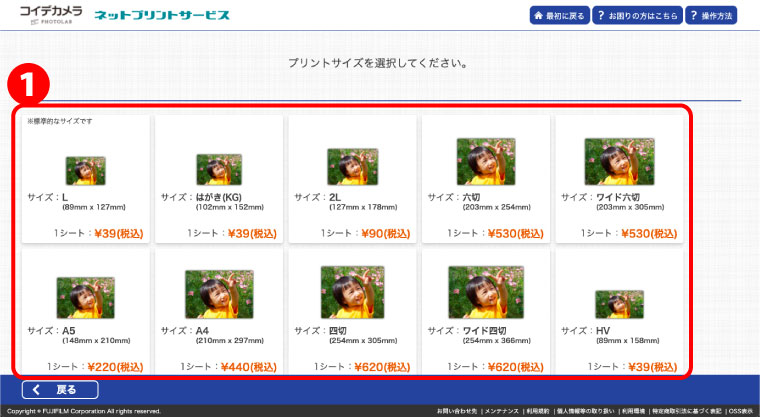Choose the HV print size
Image resolution: width=760 pixels, height=417 pixels.
[x=618, y=304]
